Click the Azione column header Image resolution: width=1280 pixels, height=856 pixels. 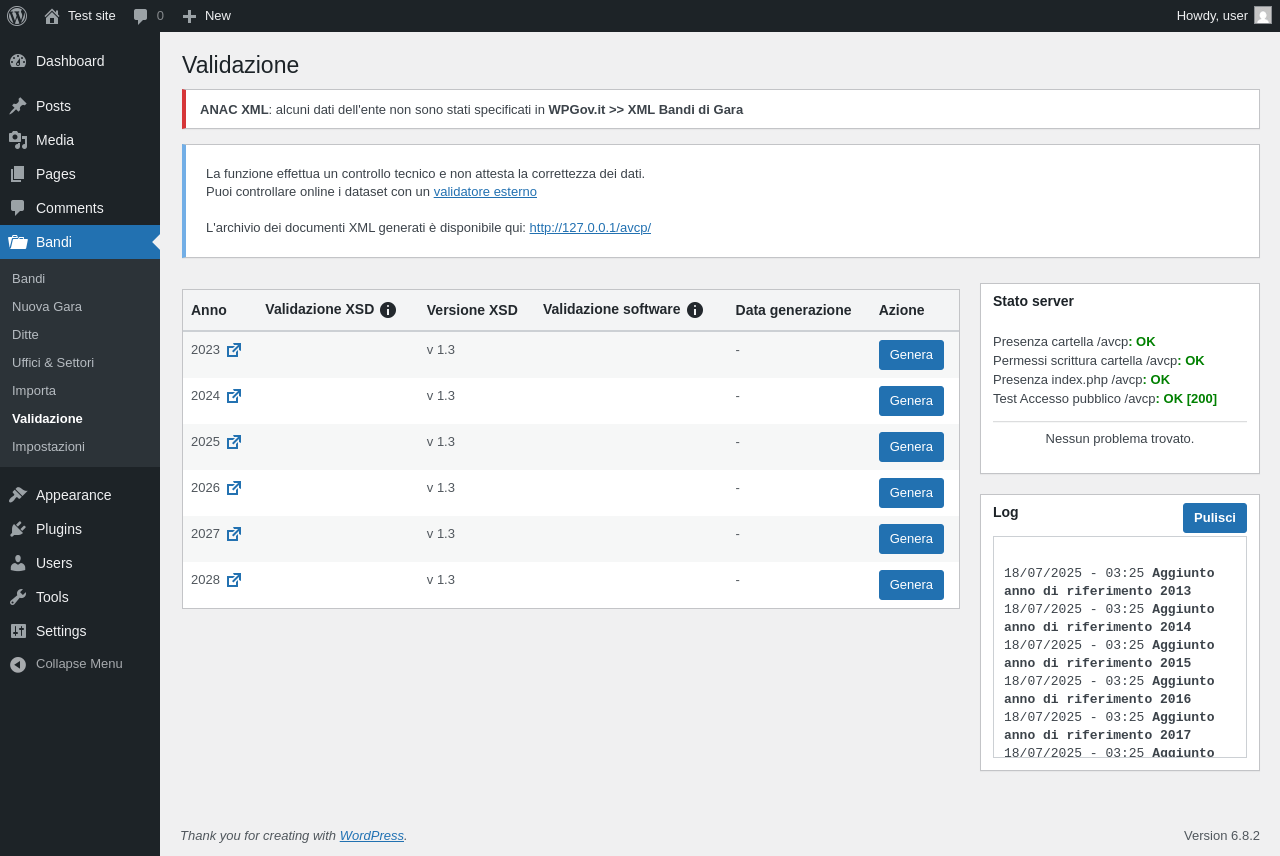902,310
